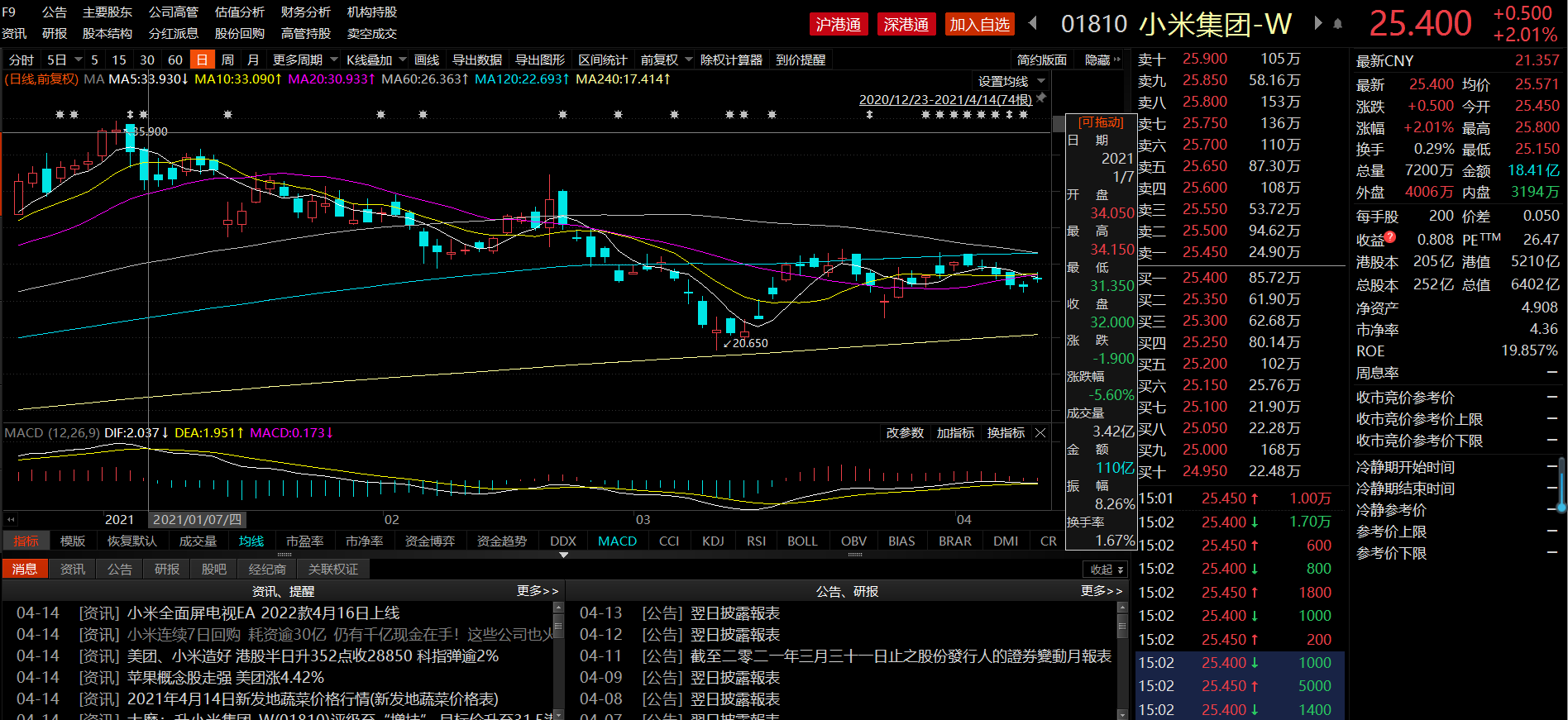Select KDJ indicator
The height and width of the screenshot is (720, 1568).
coord(713,541)
